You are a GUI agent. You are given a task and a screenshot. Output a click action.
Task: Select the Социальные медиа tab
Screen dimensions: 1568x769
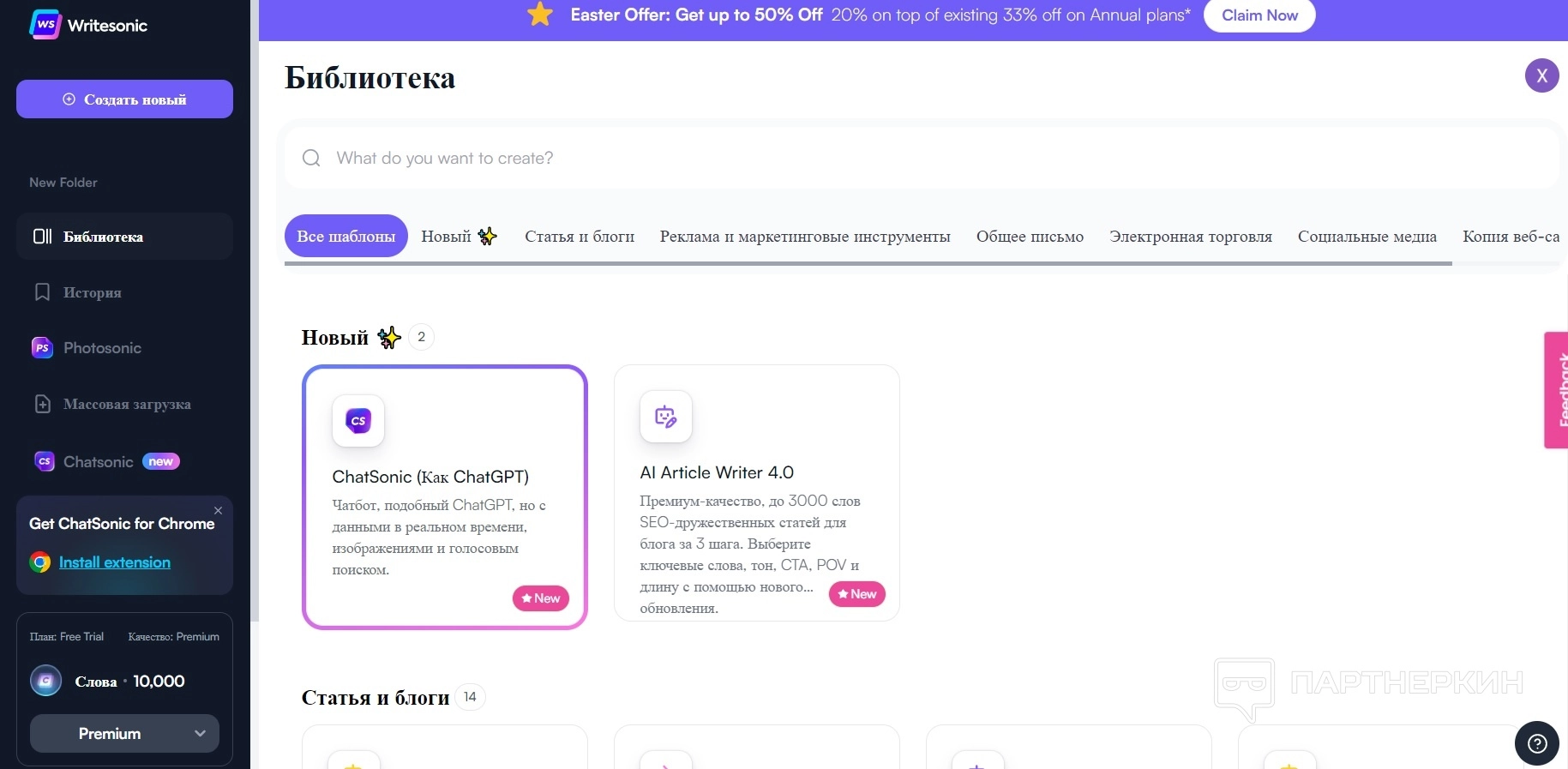click(x=1367, y=236)
